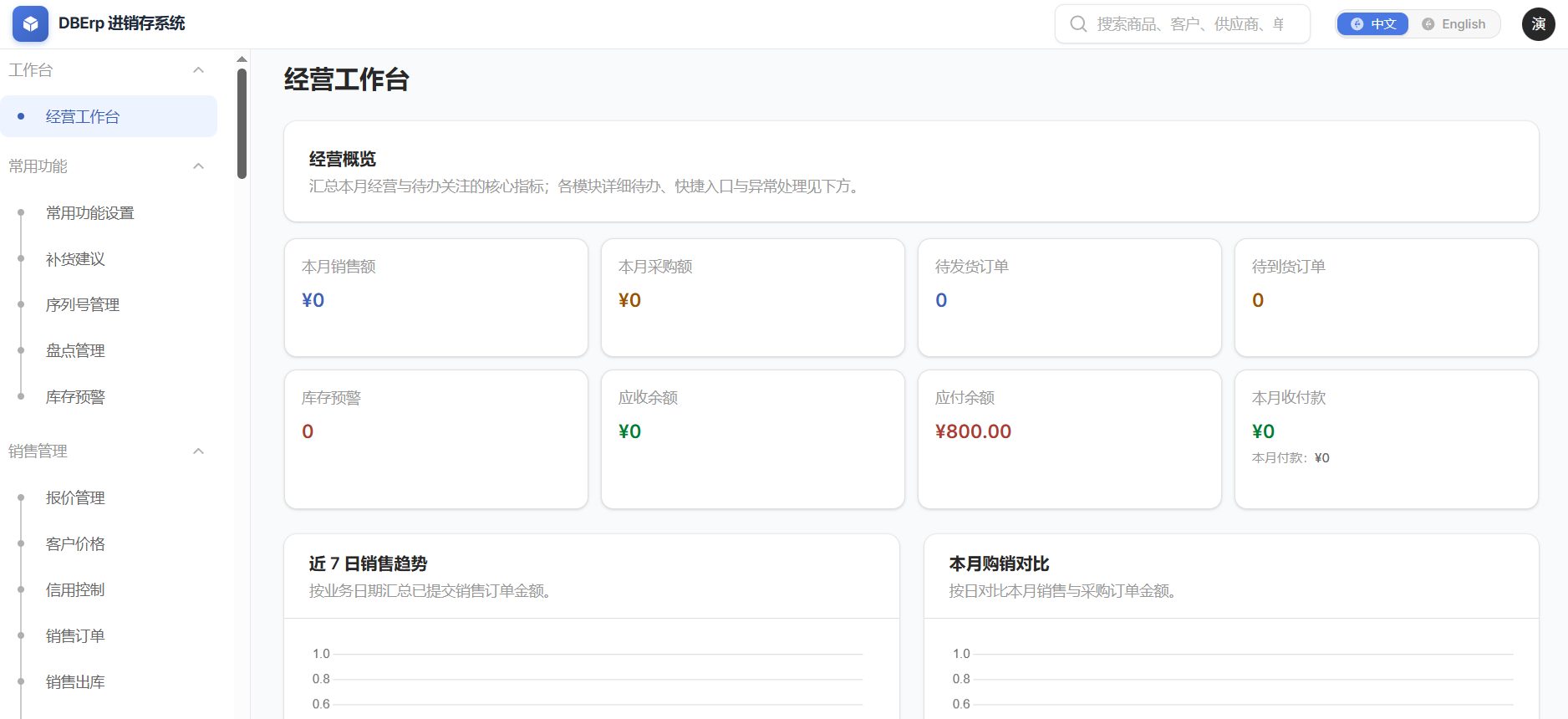Open the 本月销售额 stat card

(x=436, y=298)
